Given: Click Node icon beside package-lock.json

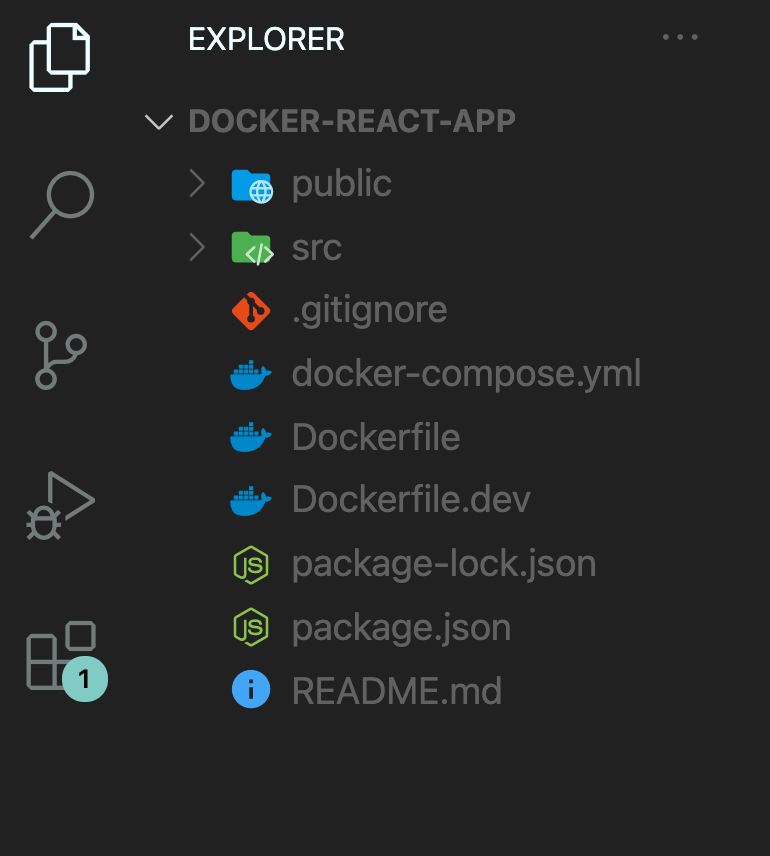Looking at the screenshot, I should tap(251, 565).
